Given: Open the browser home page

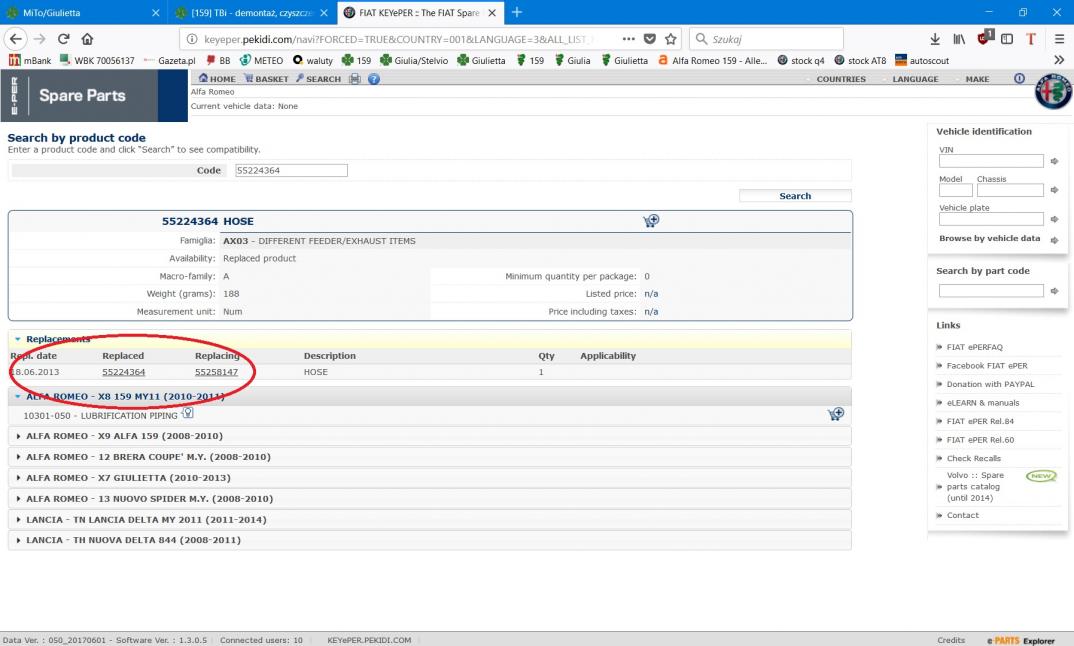Looking at the screenshot, I should point(87,39).
